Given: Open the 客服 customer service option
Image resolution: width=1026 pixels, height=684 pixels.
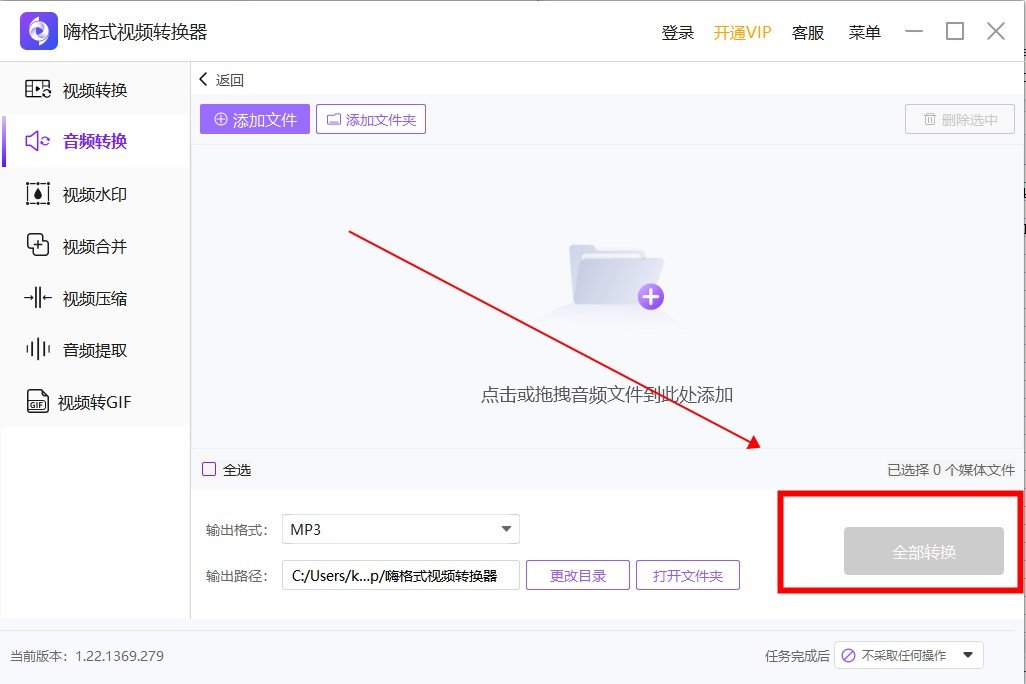Looking at the screenshot, I should 807,32.
